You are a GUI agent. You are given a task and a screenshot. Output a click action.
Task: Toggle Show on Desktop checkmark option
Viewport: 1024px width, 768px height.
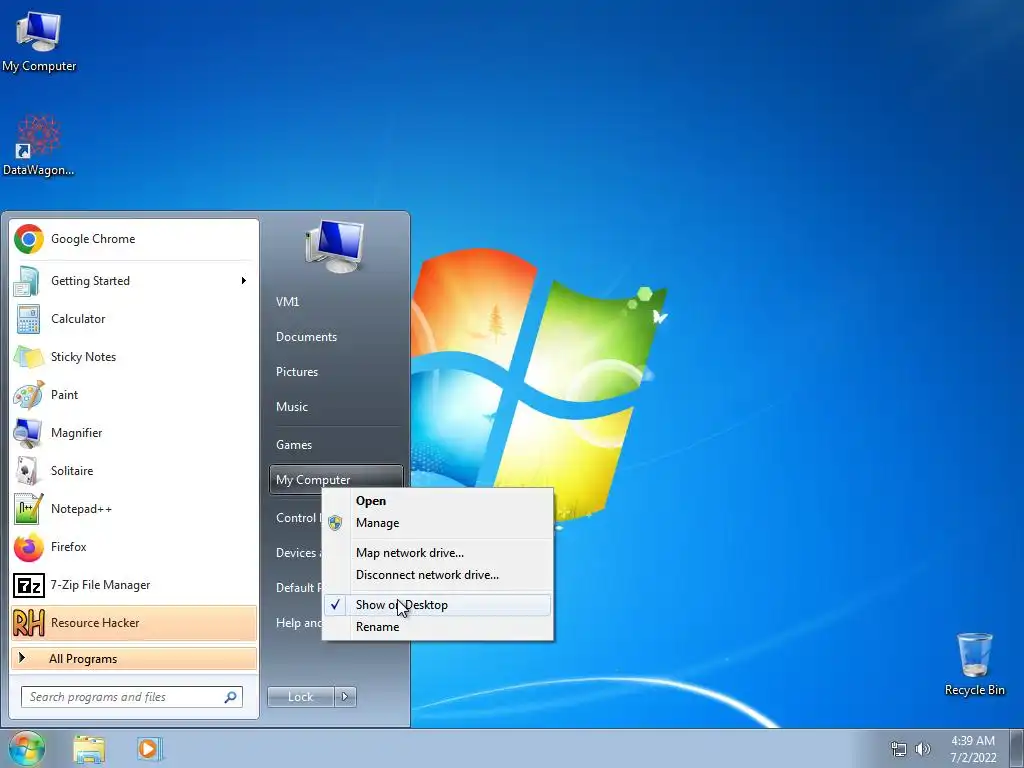tap(438, 605)
